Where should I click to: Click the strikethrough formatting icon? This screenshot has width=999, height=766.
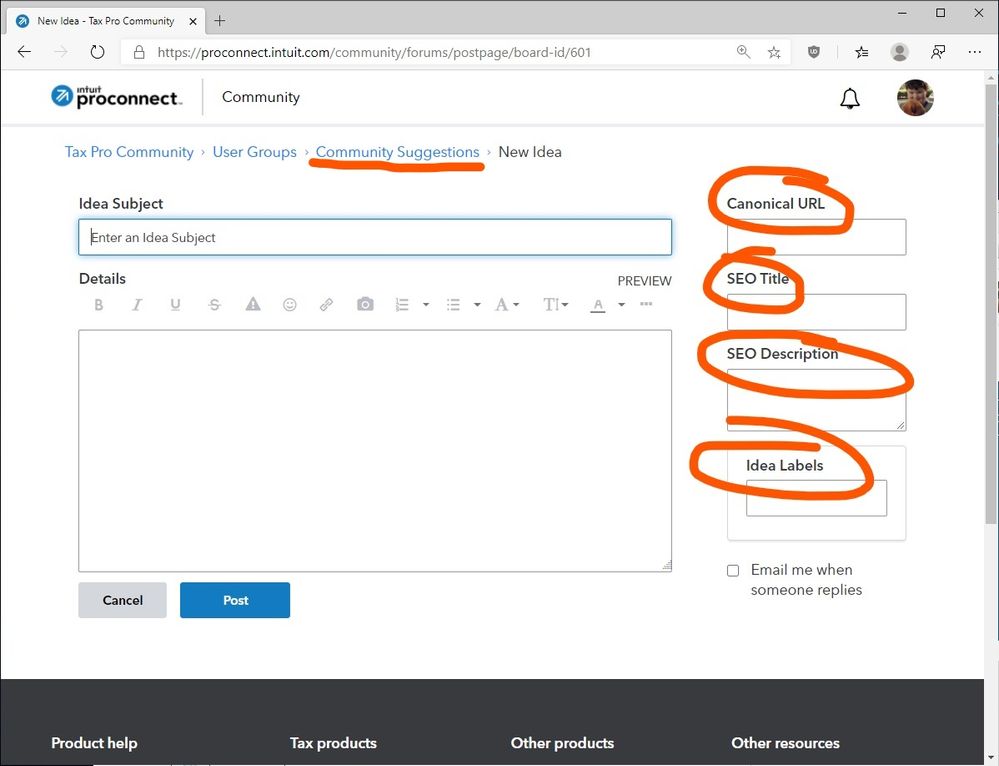click(214, 305)
